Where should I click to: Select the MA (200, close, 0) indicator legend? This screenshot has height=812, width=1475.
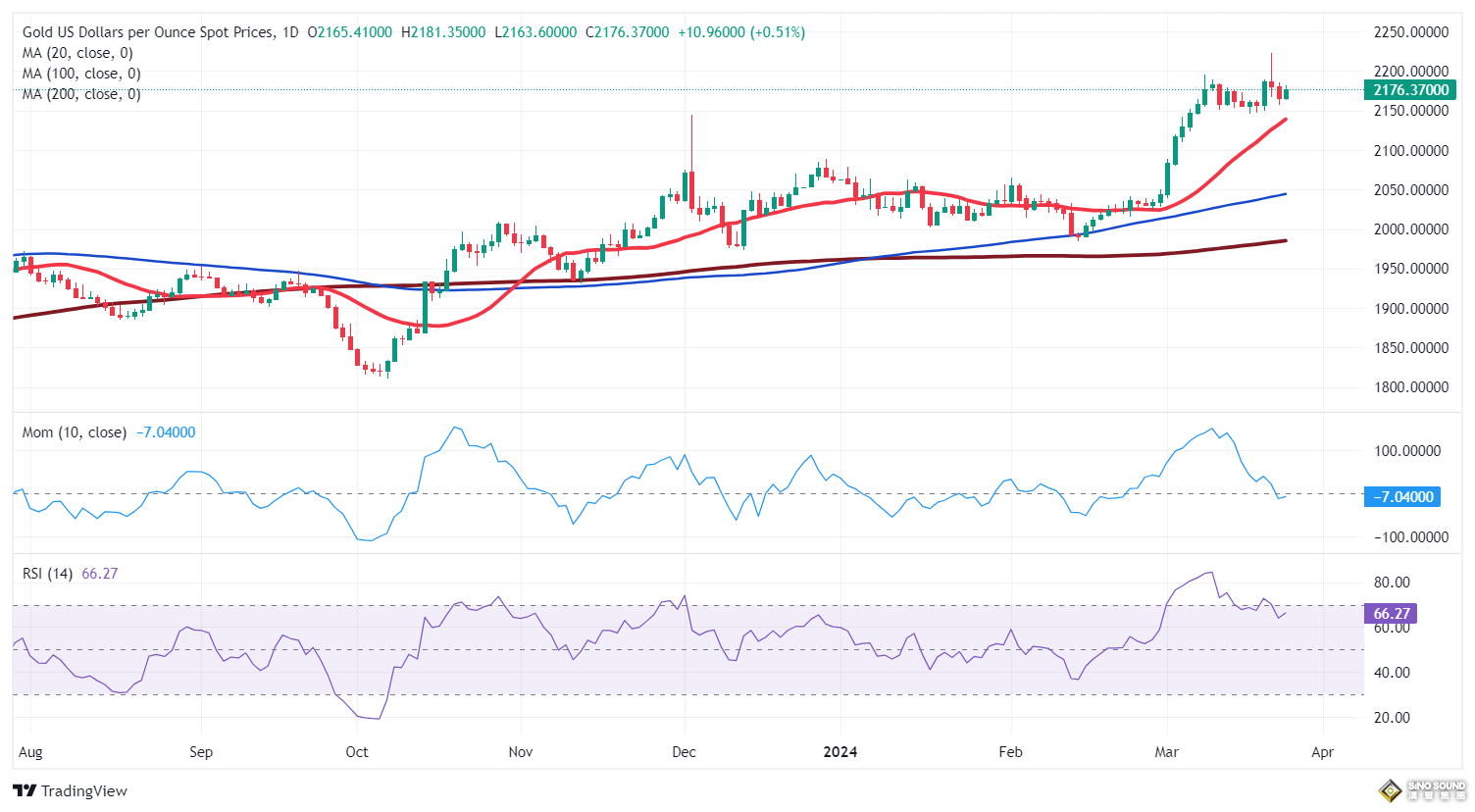tap(81, 94)
